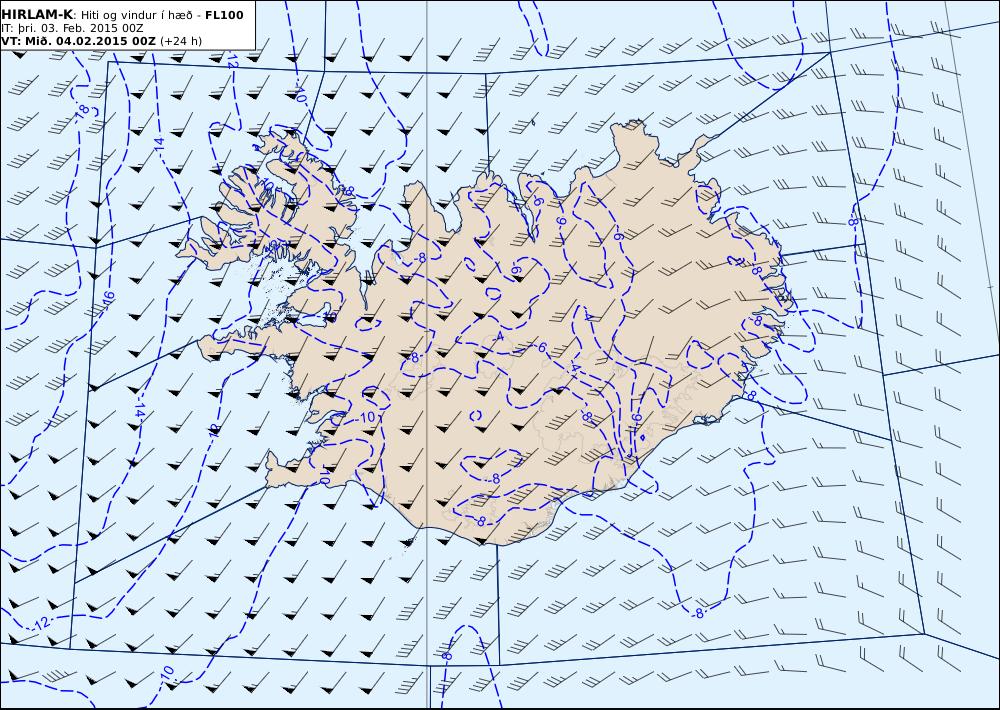1000x710 pixels.
Task: Click the 'VT: Mið. 04.02.2015 00Z' valid time
Action: (x=78, y=41)
